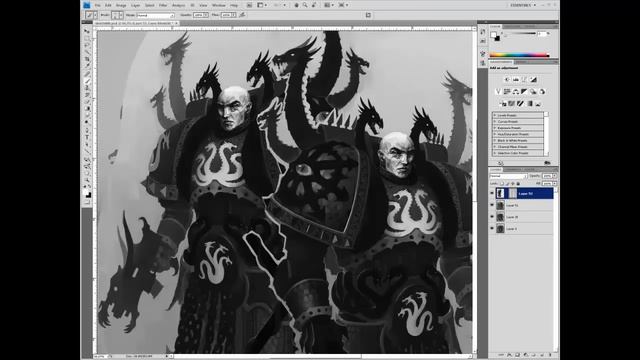Viewport: 640px width, 360px height.
Task: Click the foreground color swatch in Color panel
Action: click(493, 34)
